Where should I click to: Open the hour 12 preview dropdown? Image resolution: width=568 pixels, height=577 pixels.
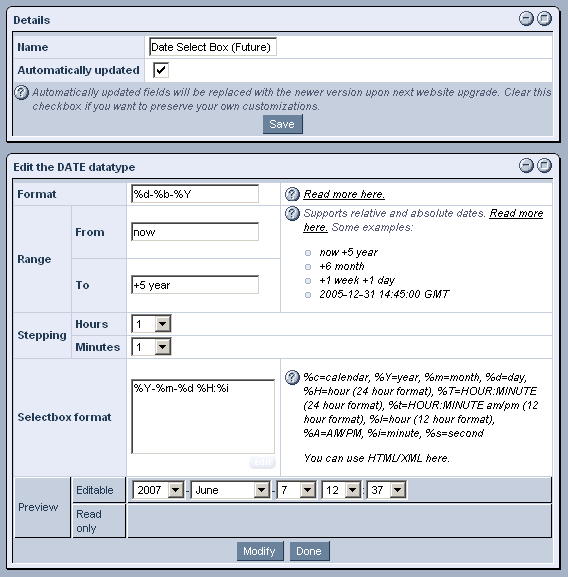(341, 490)
